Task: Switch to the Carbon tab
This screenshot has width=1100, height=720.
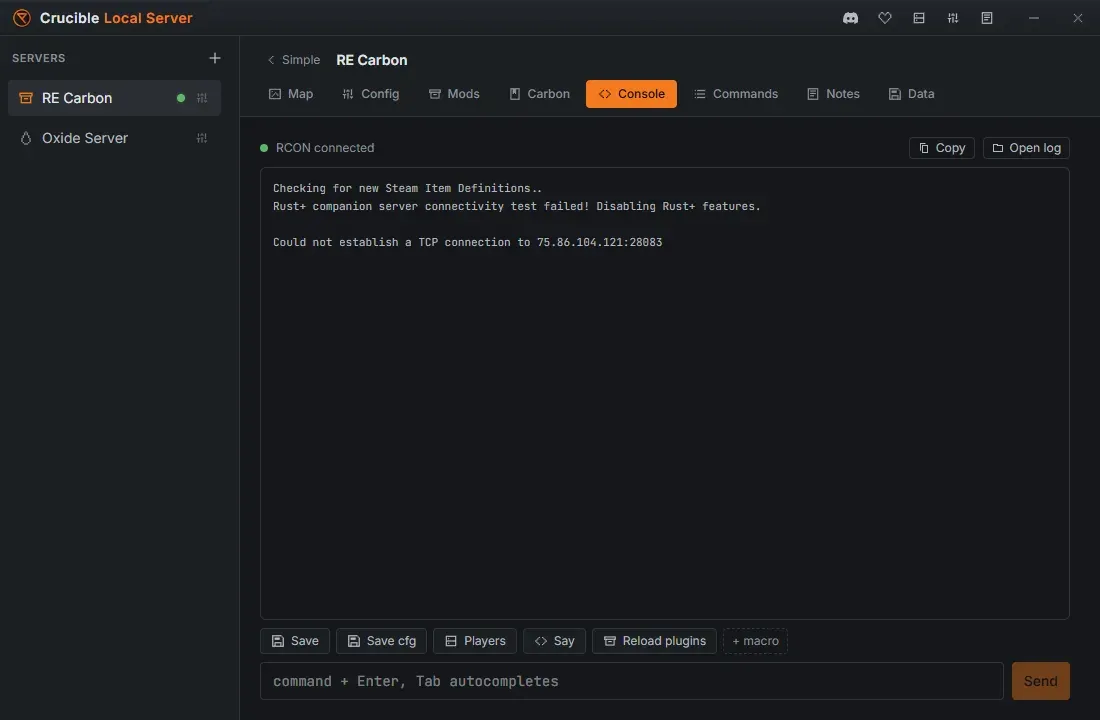Action: point(539,94)
